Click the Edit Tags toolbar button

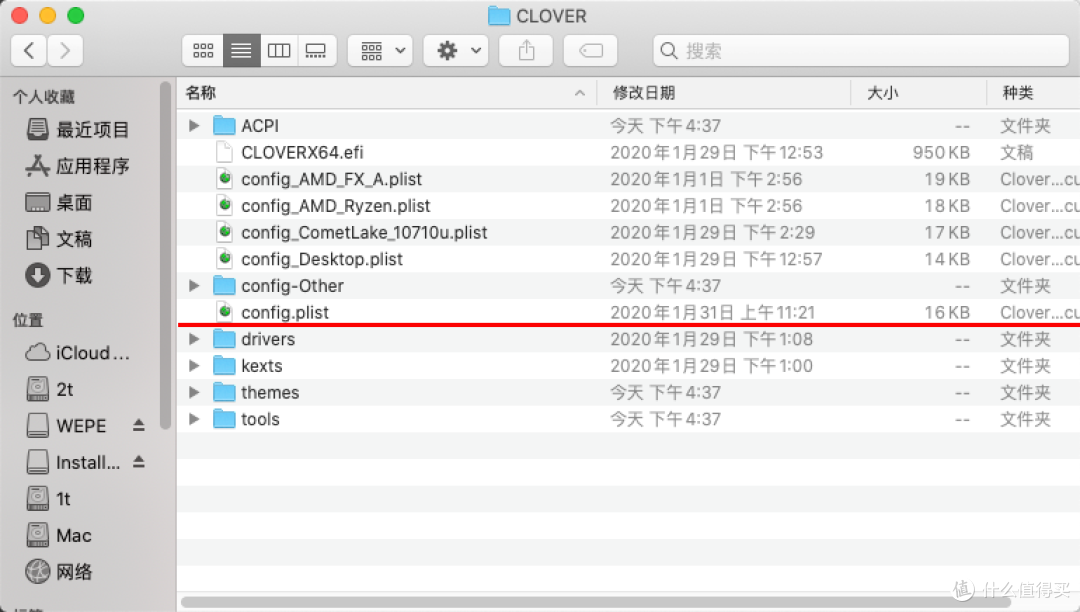click(x=590, y=50)
